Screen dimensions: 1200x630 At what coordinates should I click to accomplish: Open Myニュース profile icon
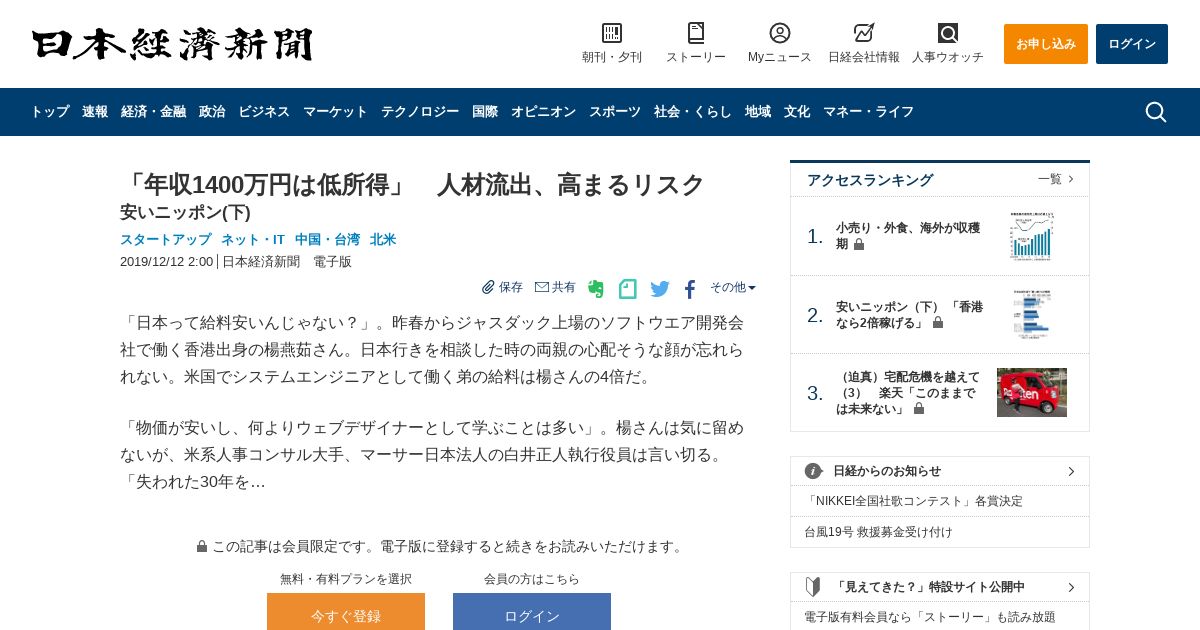point(780,33)
